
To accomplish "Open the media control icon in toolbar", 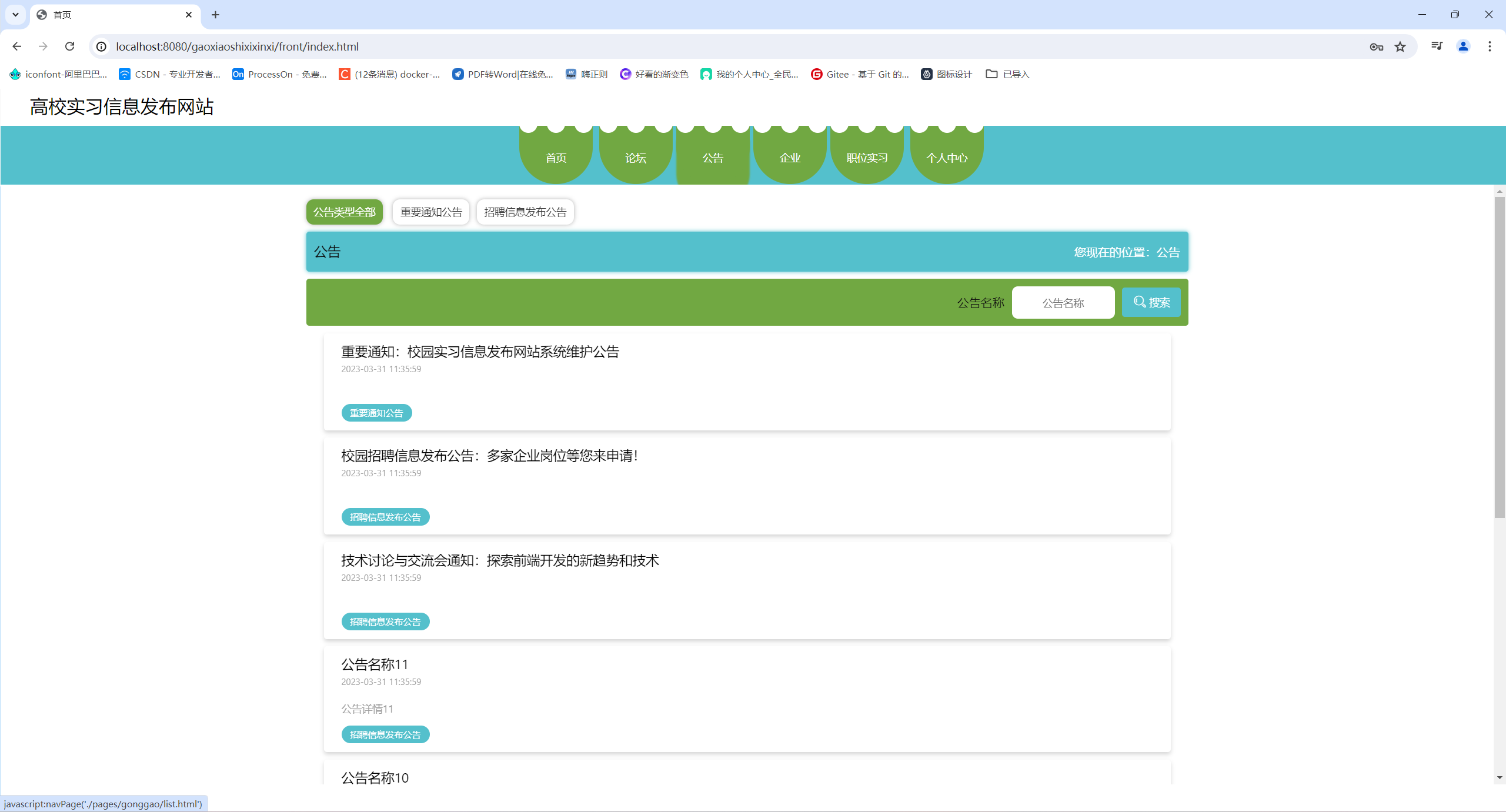I will pyautogui.click(x=1437, y=46).
